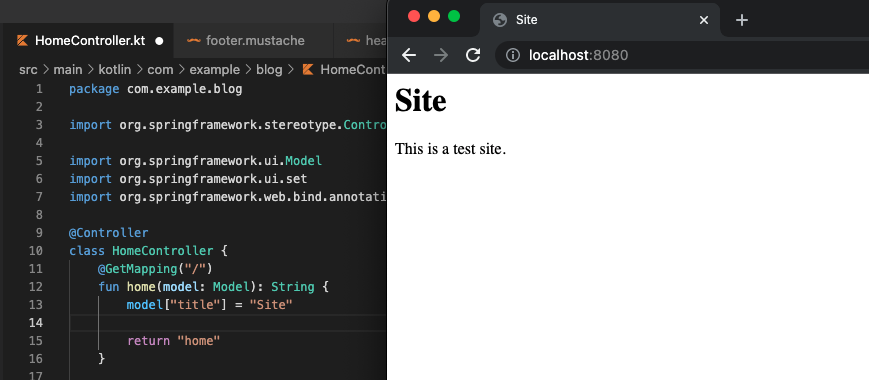The height and width of the screenshot is (380, 869).
Task: Click the green fullscreen button of the browser
Action: (454, 16)
